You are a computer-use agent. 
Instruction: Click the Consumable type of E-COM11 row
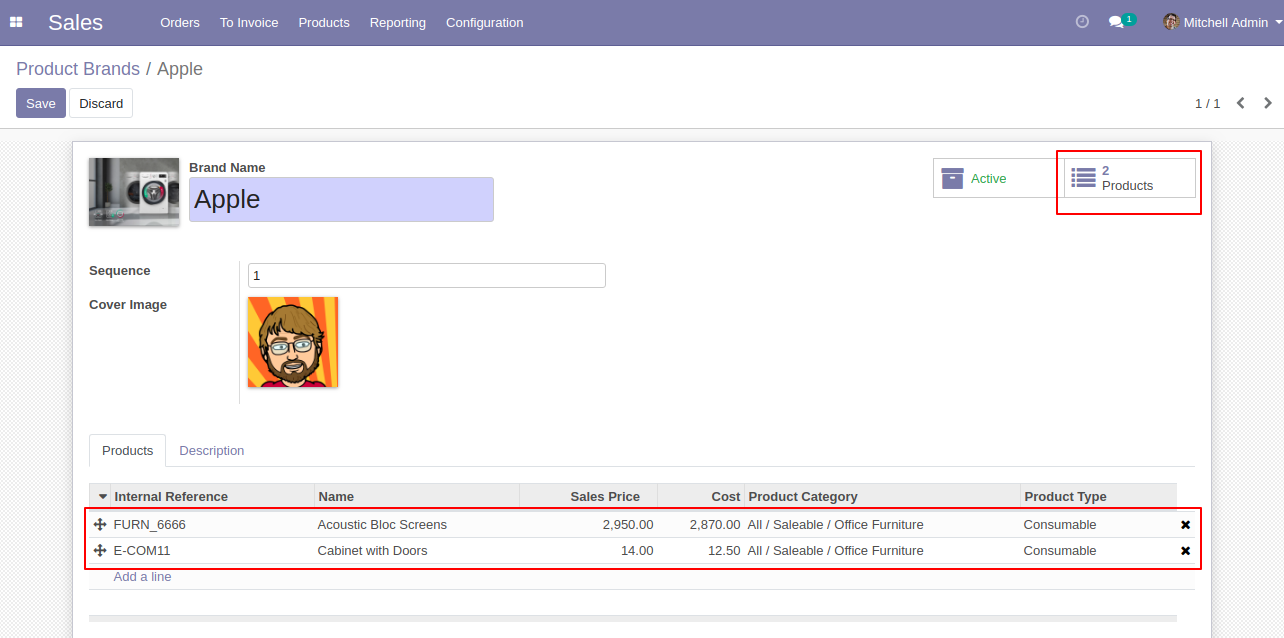1098,550
